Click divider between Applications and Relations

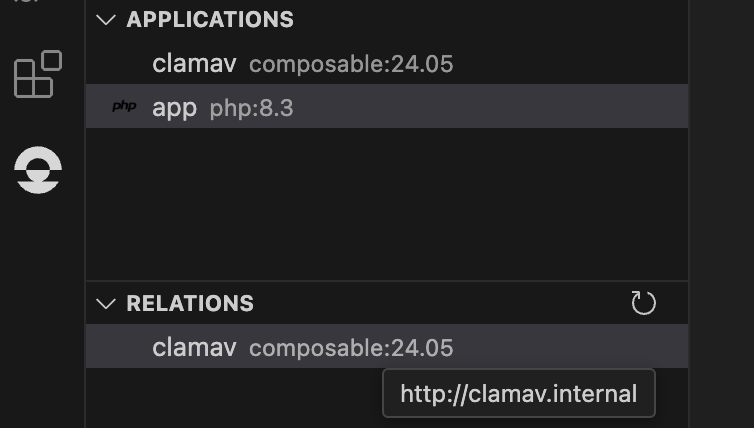coord(387,280)
